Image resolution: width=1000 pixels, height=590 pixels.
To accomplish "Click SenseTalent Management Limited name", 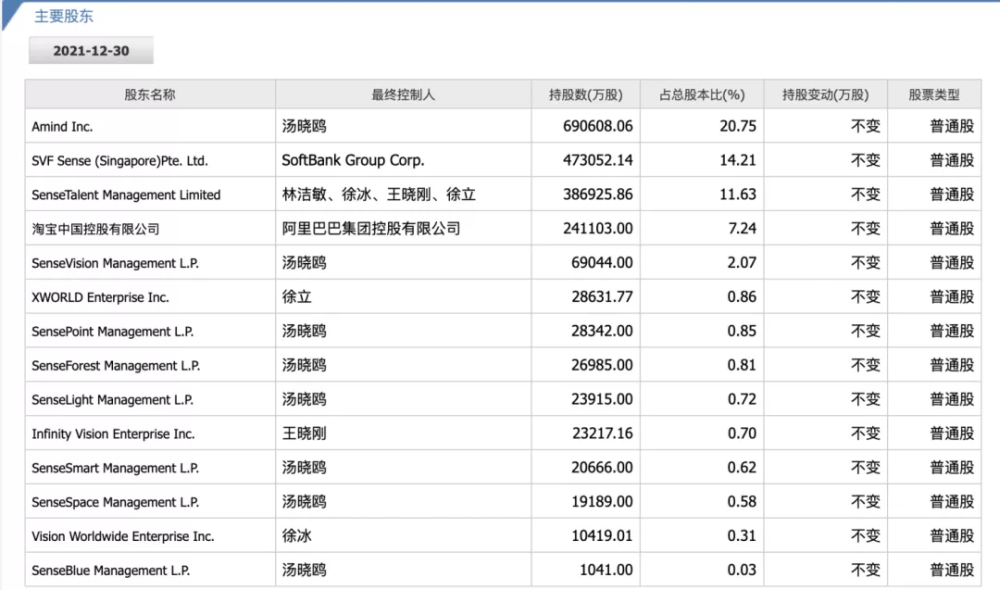I will [126, 195].
